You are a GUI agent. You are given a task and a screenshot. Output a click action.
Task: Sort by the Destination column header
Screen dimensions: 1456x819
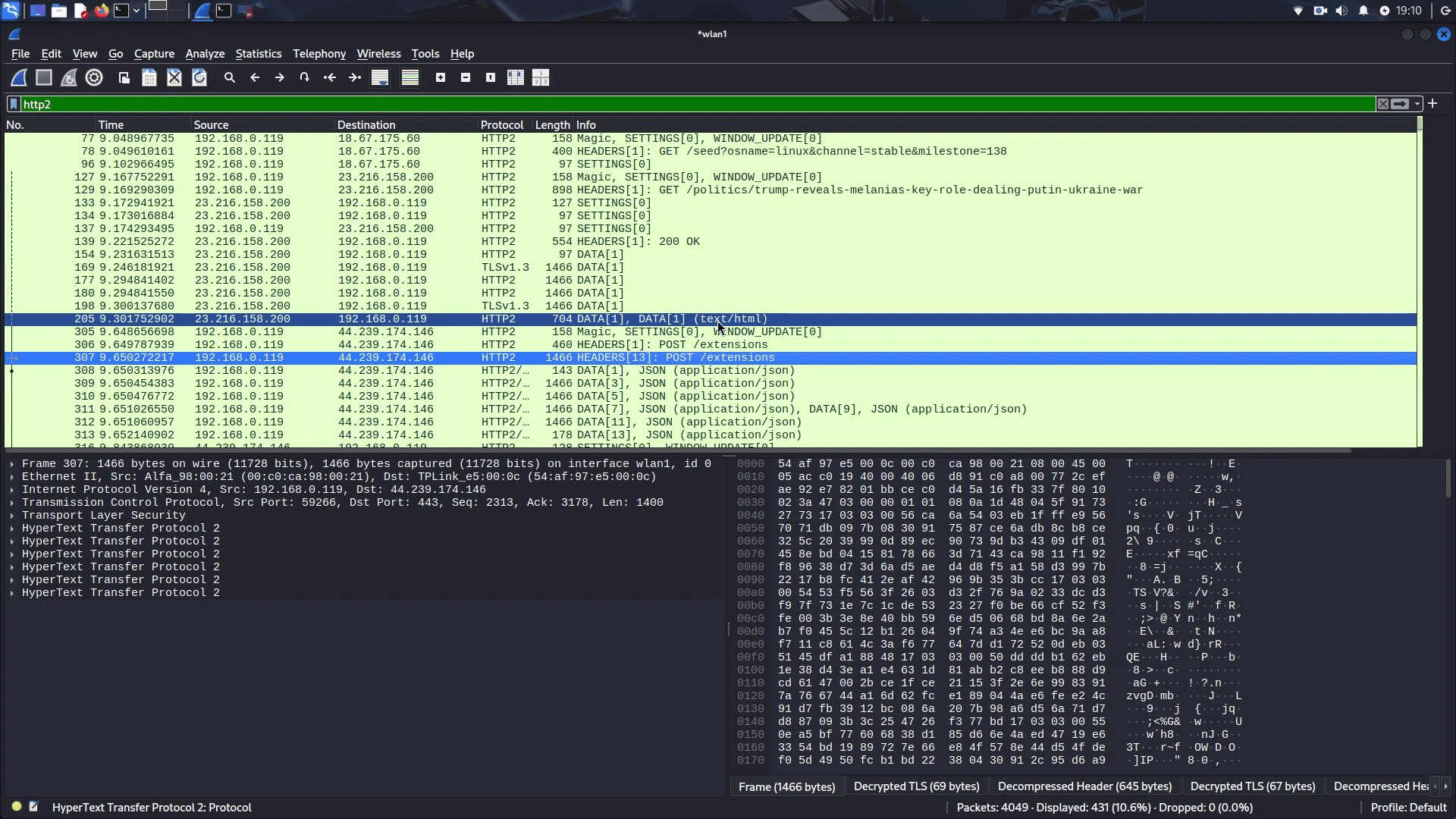click(x=406, y=124)
